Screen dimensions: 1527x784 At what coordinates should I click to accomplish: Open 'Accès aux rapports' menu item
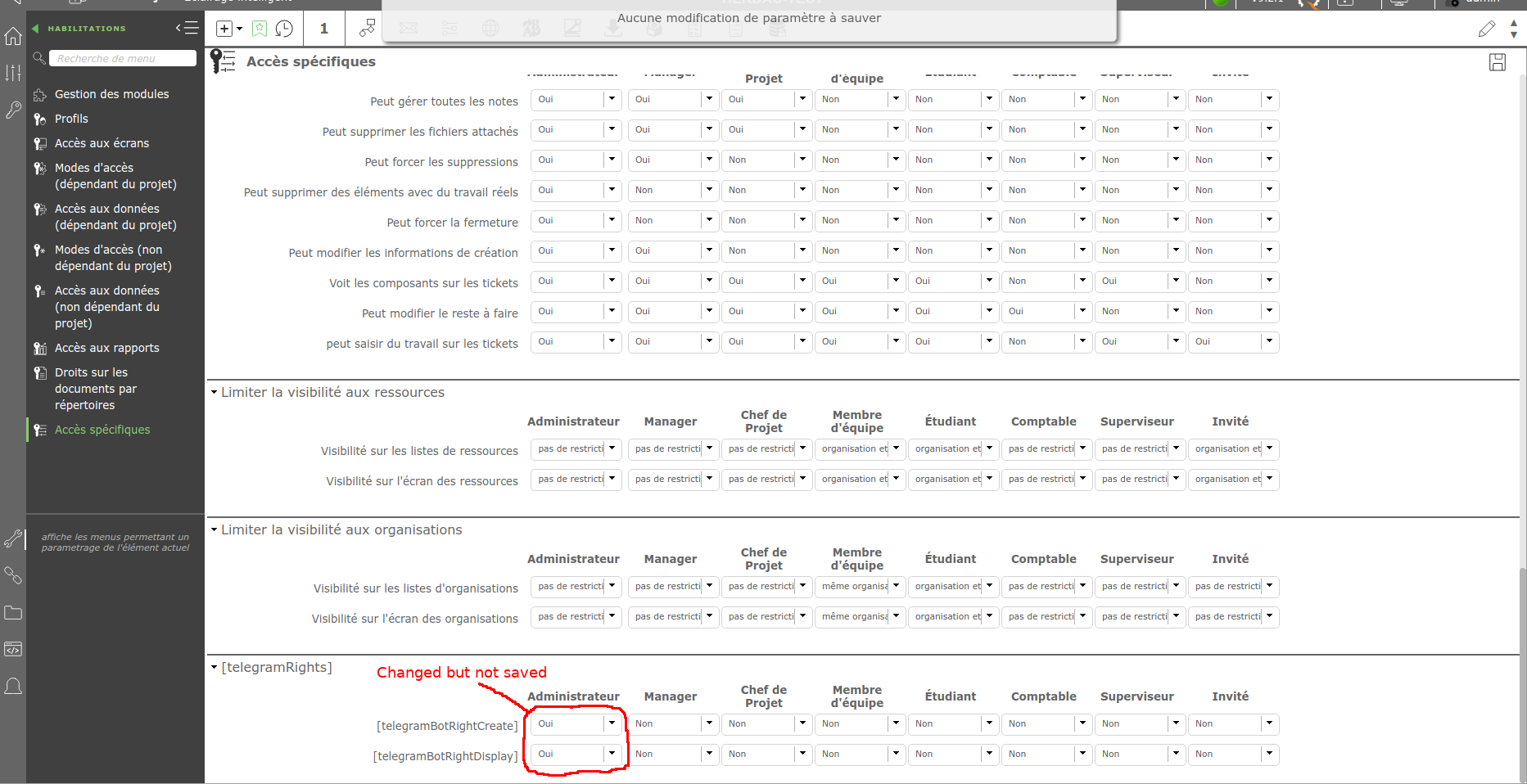coord(106,348)
